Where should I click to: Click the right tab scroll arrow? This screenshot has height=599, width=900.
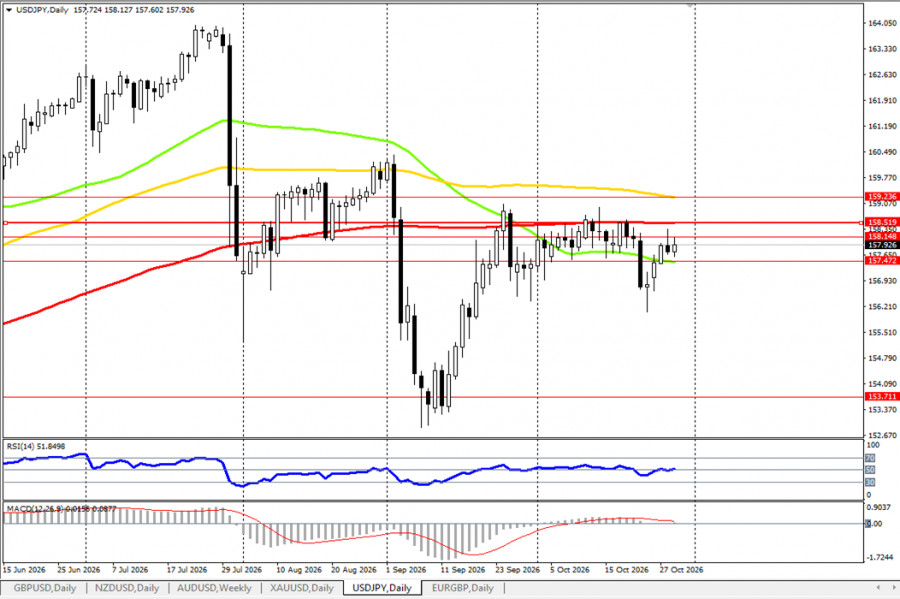tap(893, 587)
